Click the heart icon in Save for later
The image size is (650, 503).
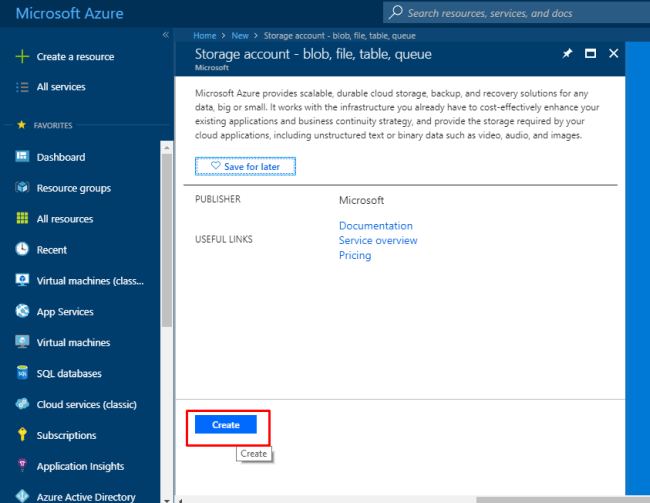coord(216,165)
